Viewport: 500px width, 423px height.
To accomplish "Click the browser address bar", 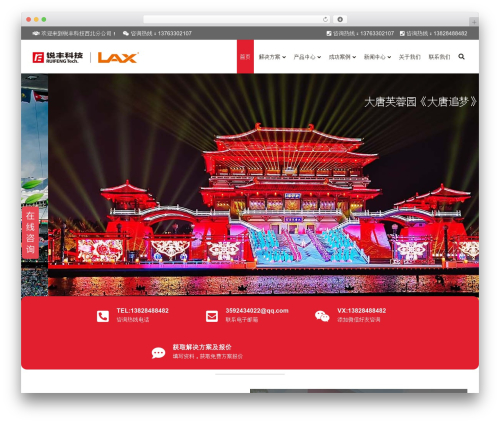I will (237, 19).
